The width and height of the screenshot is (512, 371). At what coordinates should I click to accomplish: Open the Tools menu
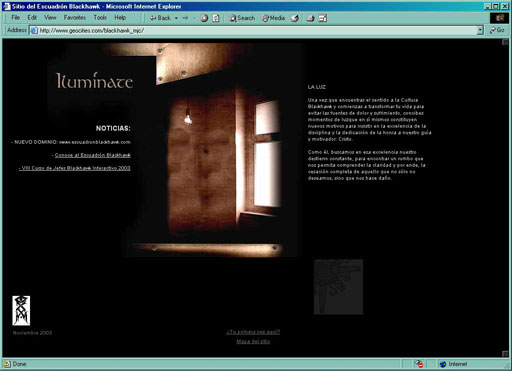pyautogui.click(x=100, y=17)
